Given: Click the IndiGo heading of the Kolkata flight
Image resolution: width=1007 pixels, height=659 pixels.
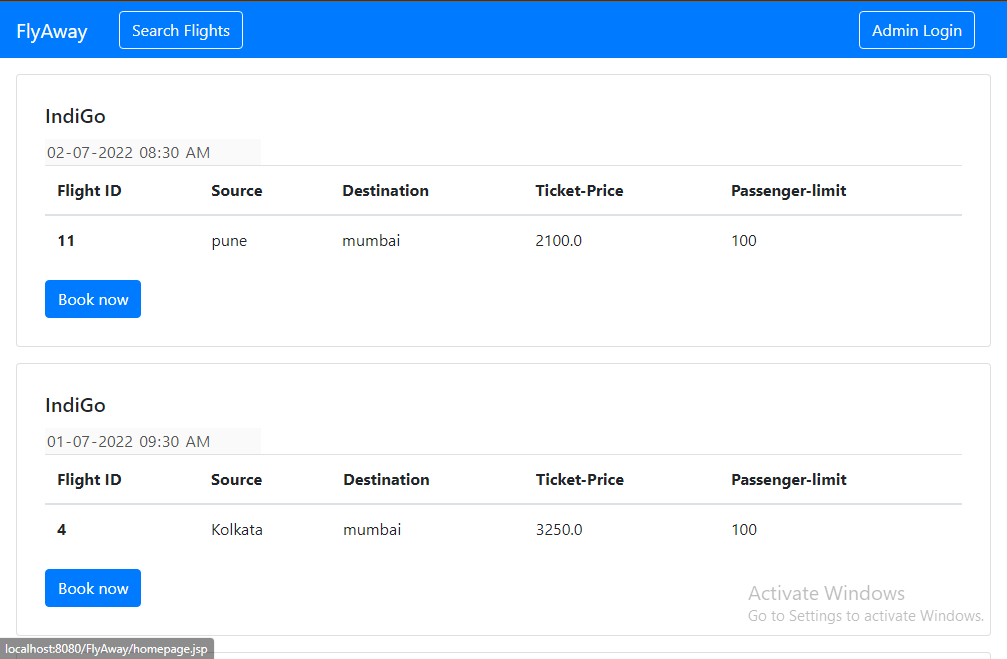Looking at the screenshot, I should pyautogui.click(x=75, y=405).
